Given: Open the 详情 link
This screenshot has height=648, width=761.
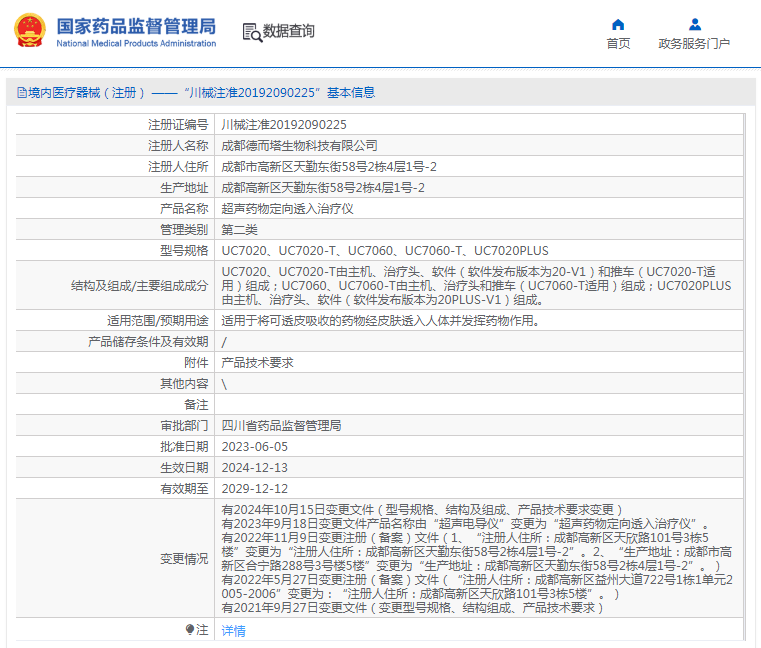Looking at the screenshot, I should 233,631.
